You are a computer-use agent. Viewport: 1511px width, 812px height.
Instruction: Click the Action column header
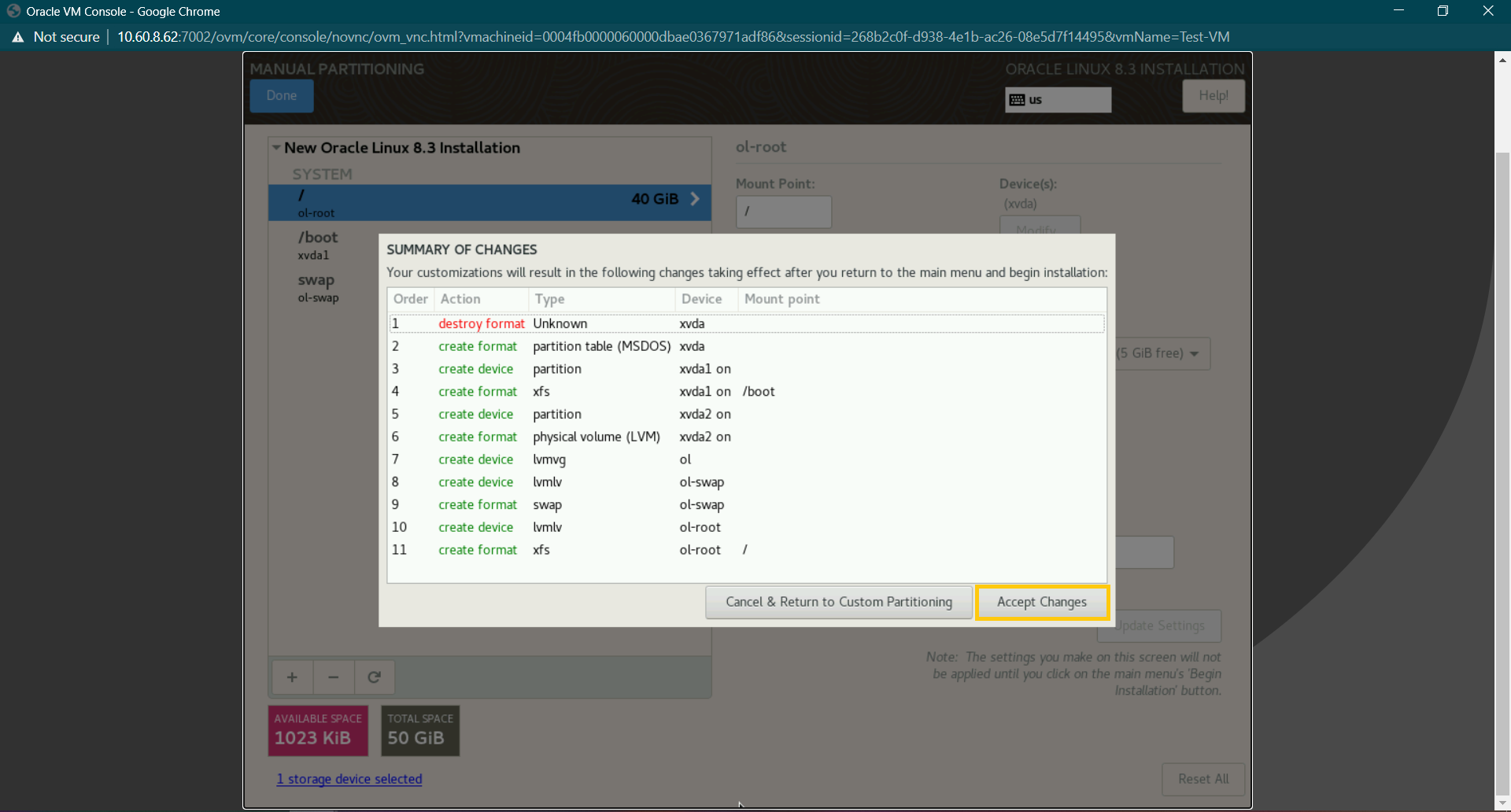tap(482, 299)
